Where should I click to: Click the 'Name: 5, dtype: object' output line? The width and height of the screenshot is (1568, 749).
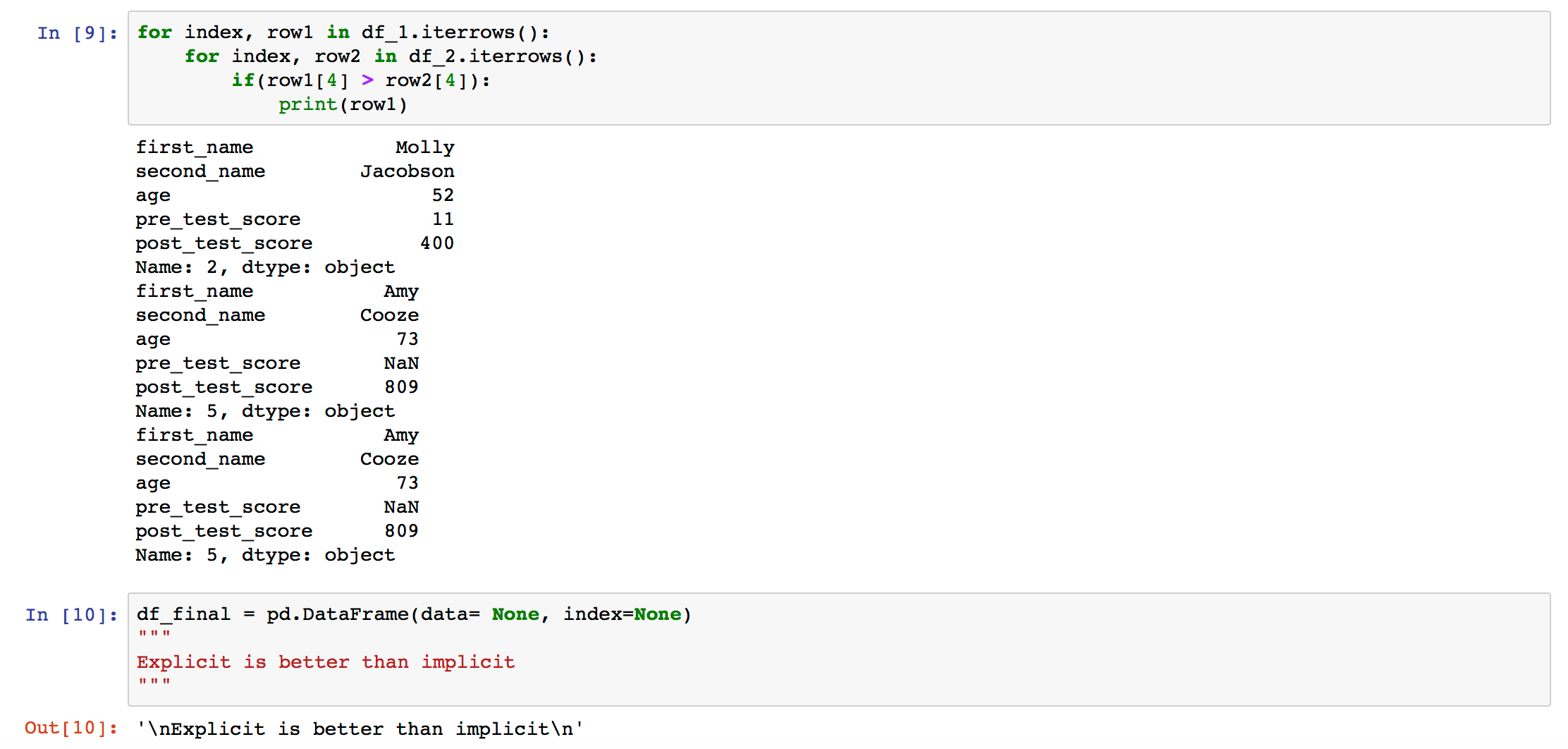click(264, 411)
